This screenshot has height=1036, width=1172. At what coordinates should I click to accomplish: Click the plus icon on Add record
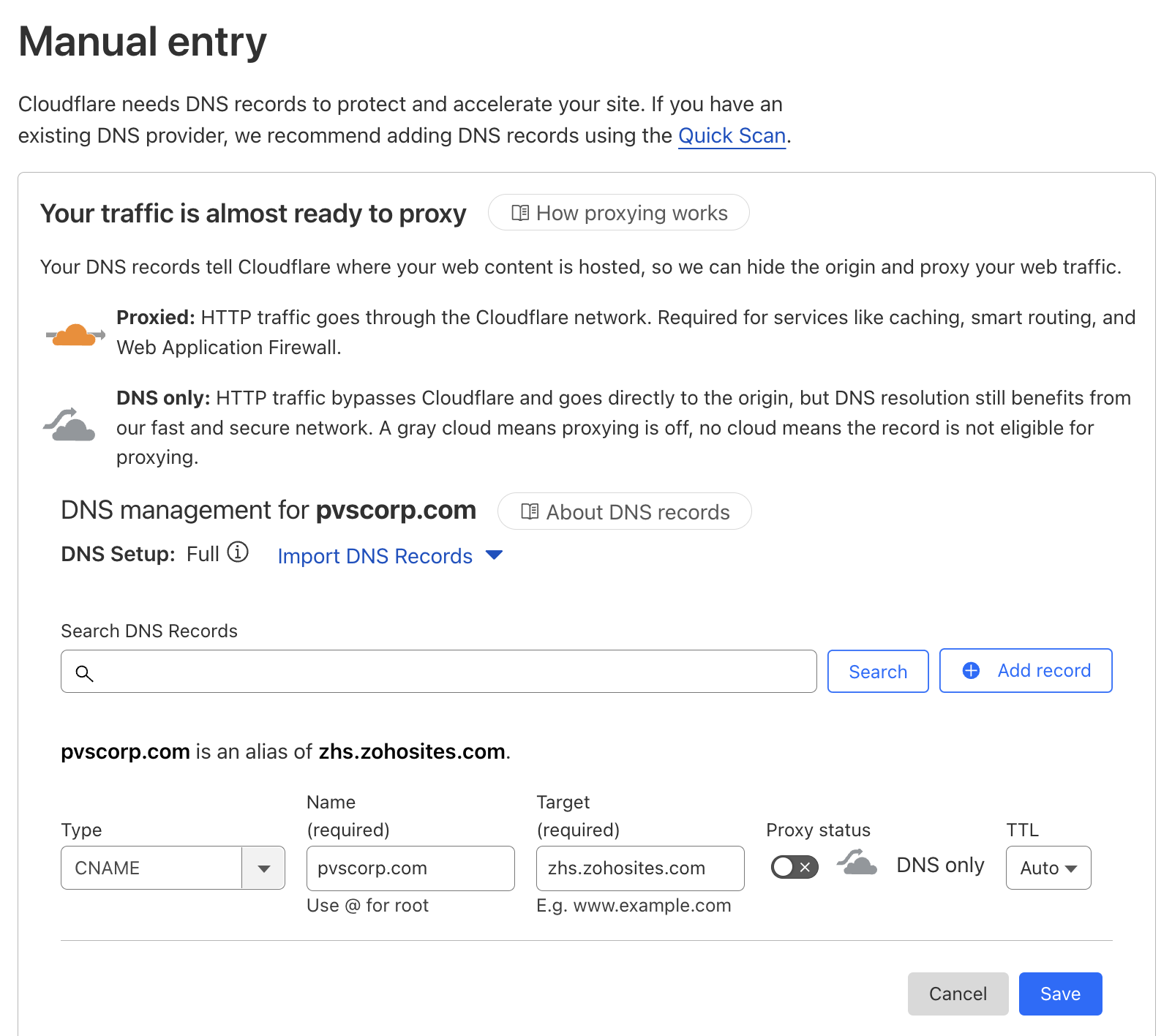point(971,670)
